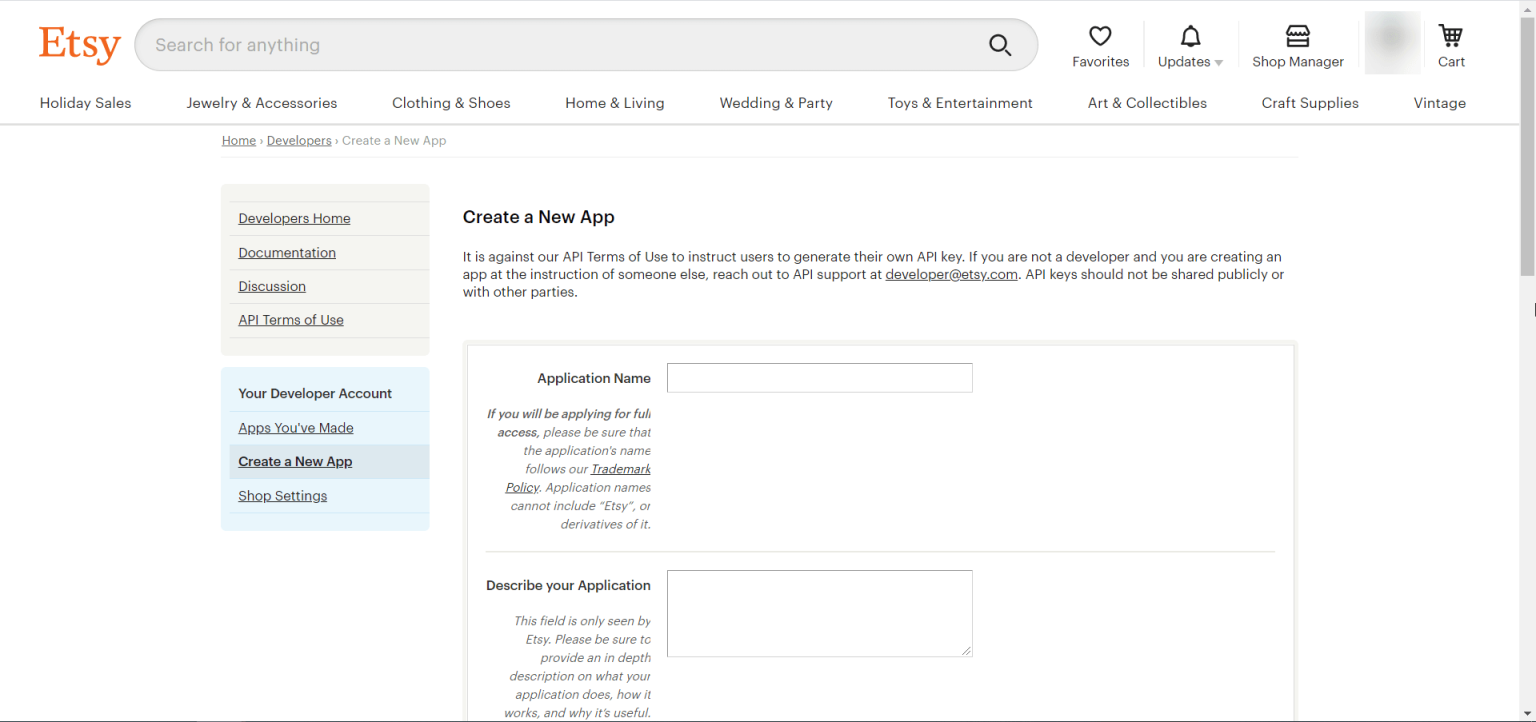
Task: Select Craft Supplies from the navigation
Action: point(1310,103)
